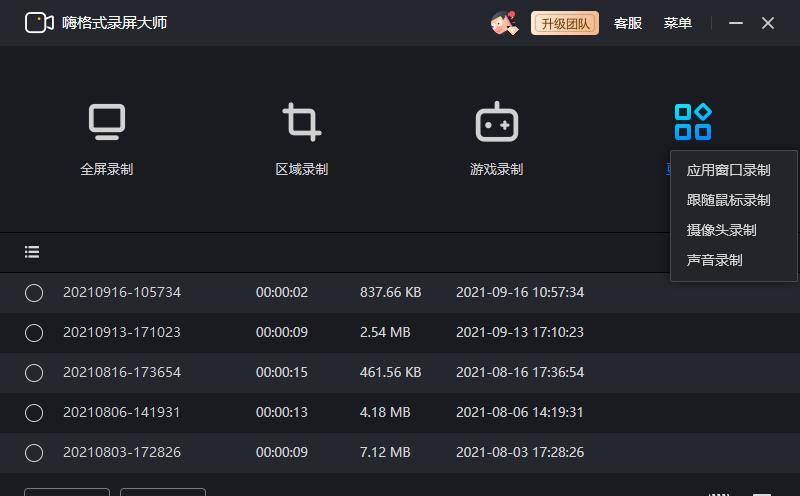Choose the game recording gamepad icon

click(496, 122)
